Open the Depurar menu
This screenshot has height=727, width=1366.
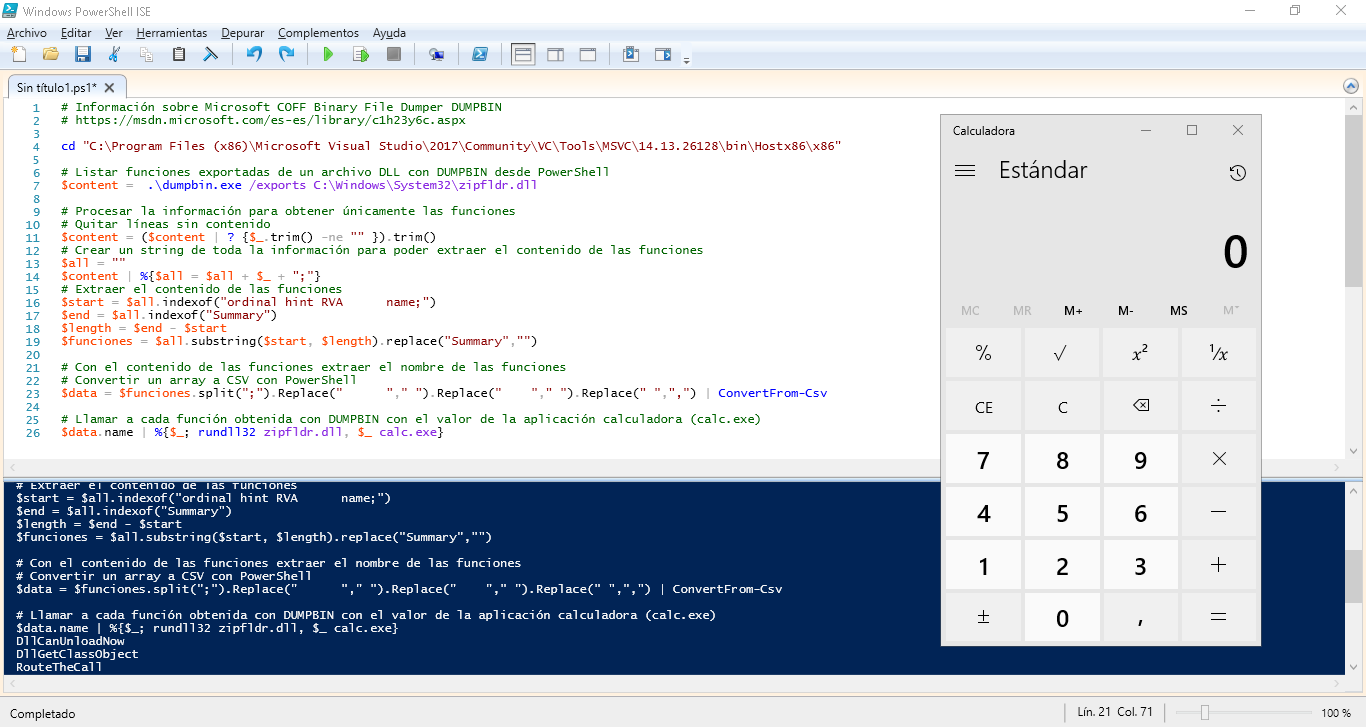[242, 32]
